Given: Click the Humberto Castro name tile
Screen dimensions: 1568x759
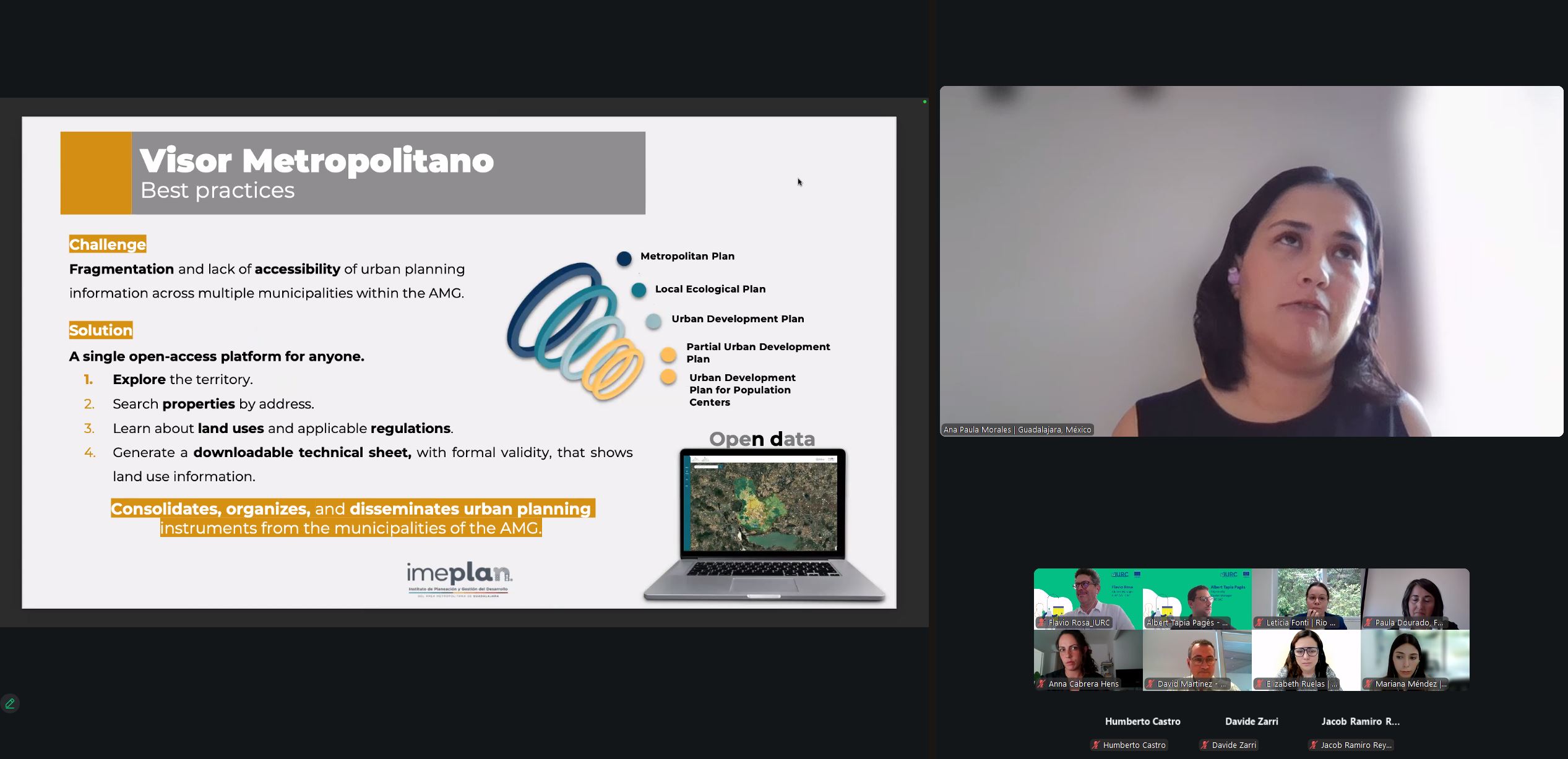Looking at the screenshot, I should tap(1142, 721).
